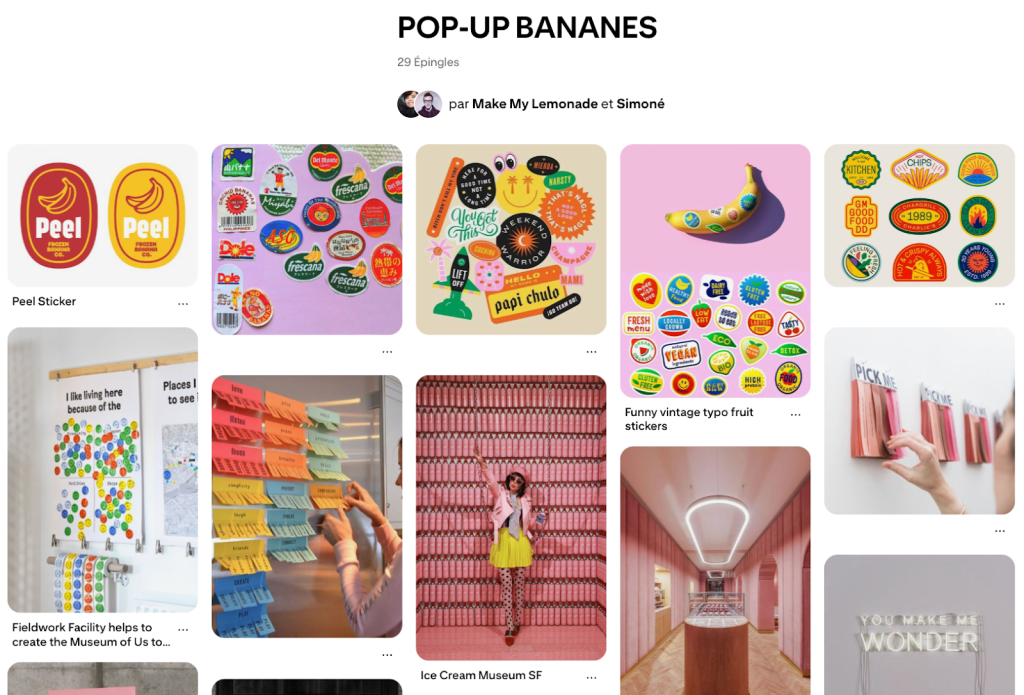
Task: Open more options under Kitchen badges pin
Action: click(x=1000, y=304)
